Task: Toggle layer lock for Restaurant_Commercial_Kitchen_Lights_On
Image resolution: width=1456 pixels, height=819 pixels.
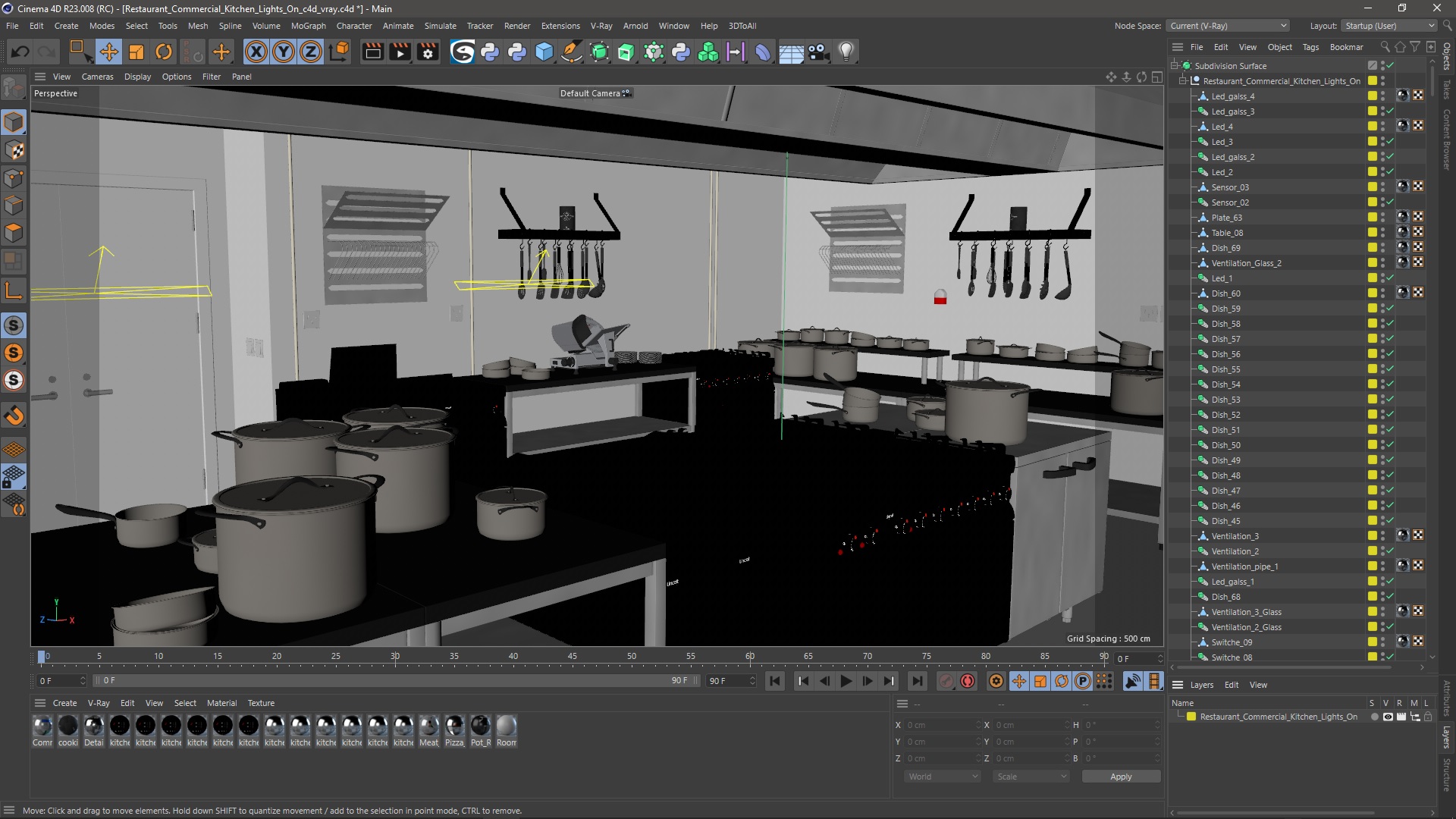Action: pos(1428,717)
